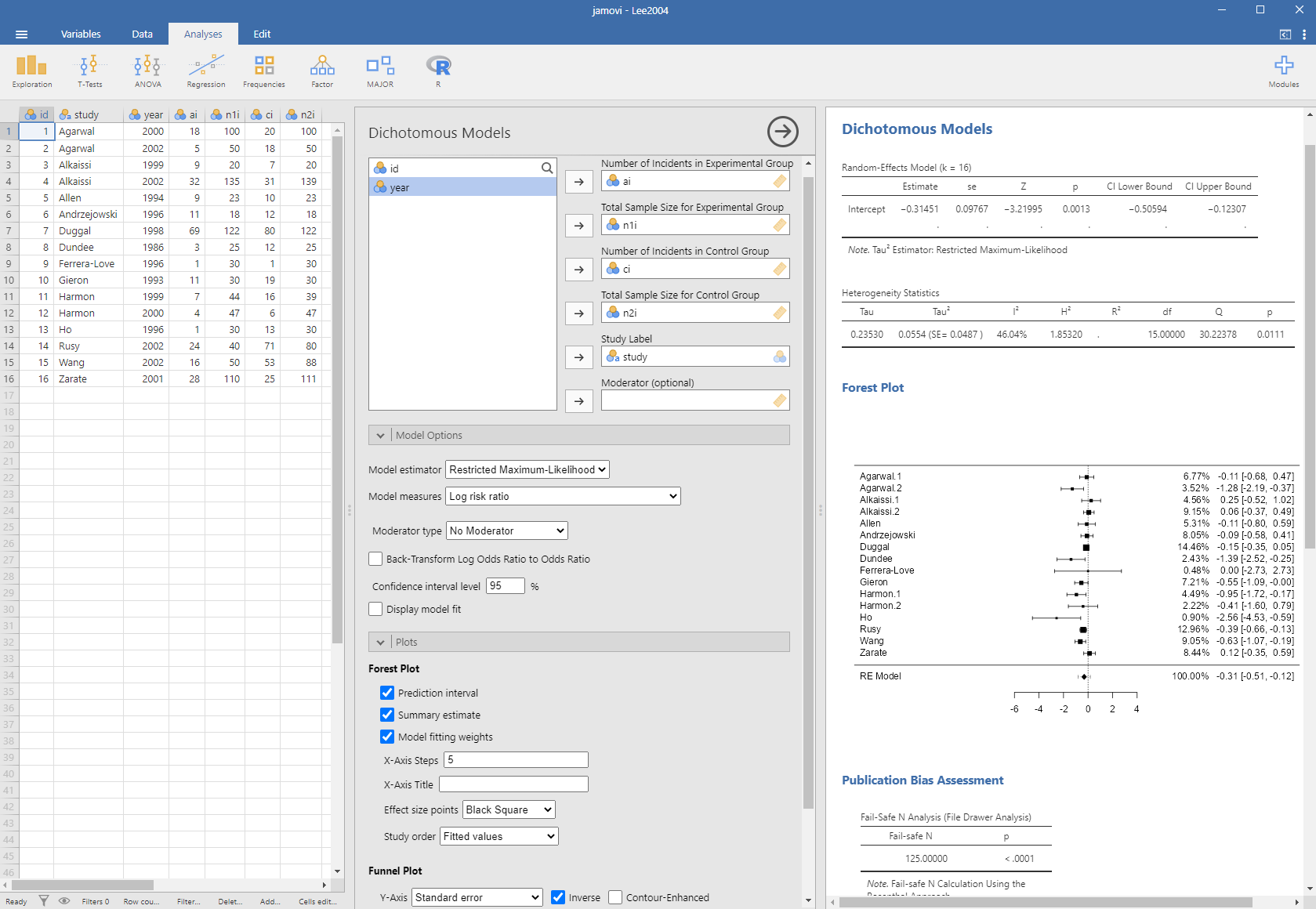The image size is (1316, 909).
Task: Select the id variable in list
Action: pyautogui.click(x=455, y=168)
